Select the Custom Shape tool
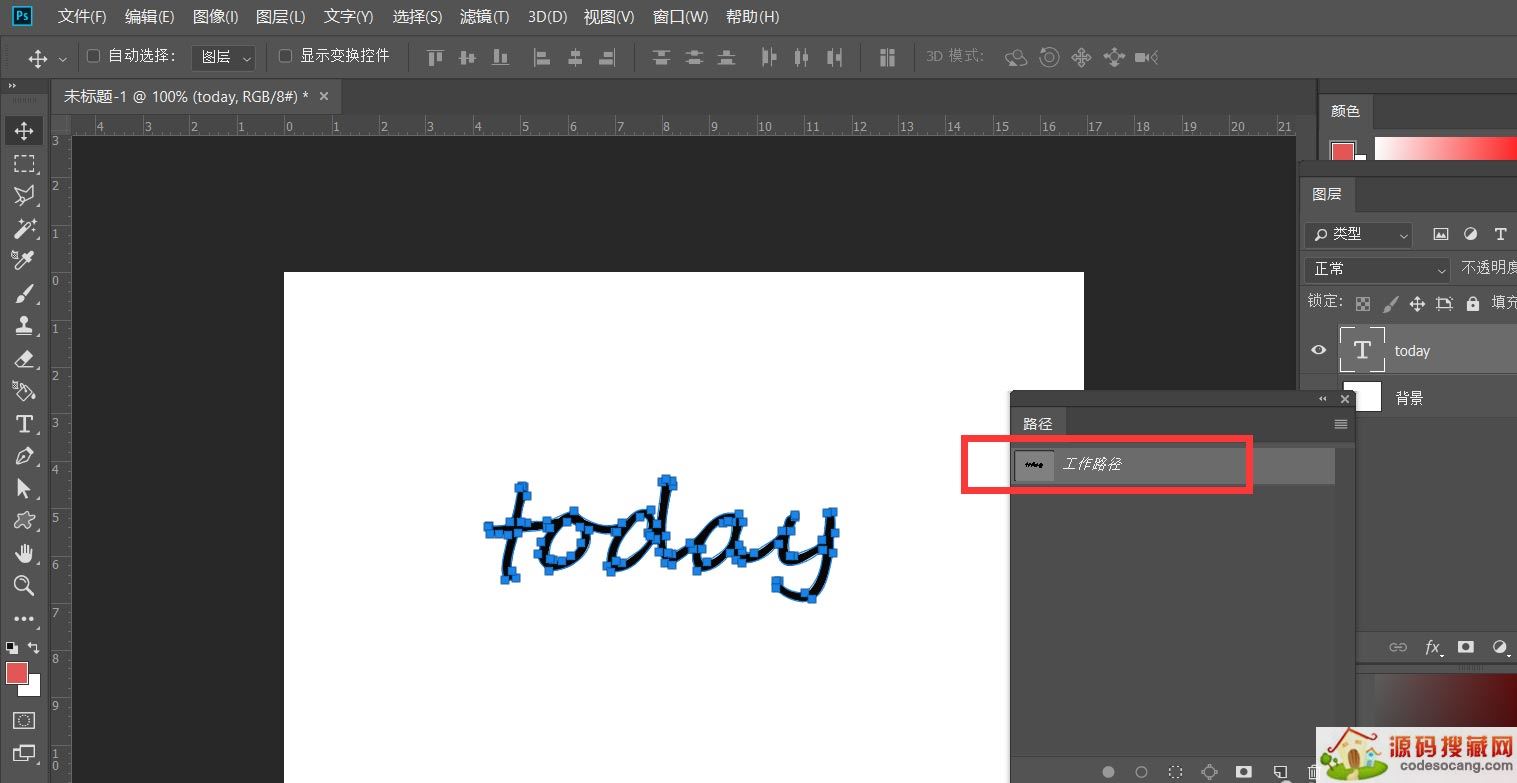Screen dimensions: 1517x783 click(24, 520)
